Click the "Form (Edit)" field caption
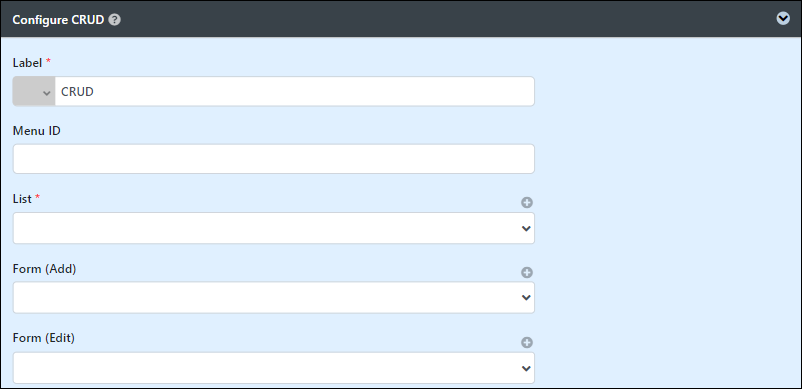Screen dimensions: 802x389 (x=44, y=338)
